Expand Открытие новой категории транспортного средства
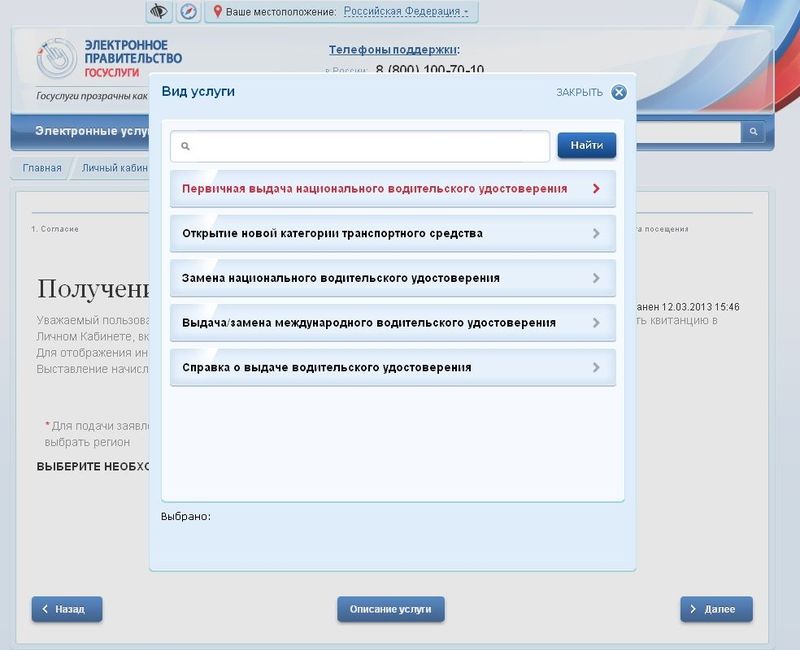800x650 pixels. click(x=332, y=233)
